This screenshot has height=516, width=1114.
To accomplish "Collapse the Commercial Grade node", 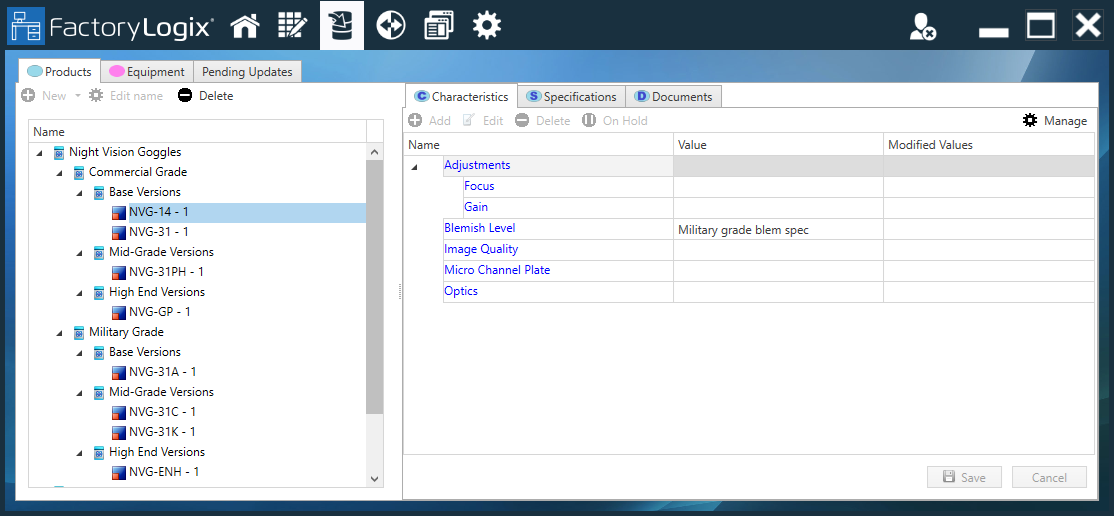I will point(59,173).
